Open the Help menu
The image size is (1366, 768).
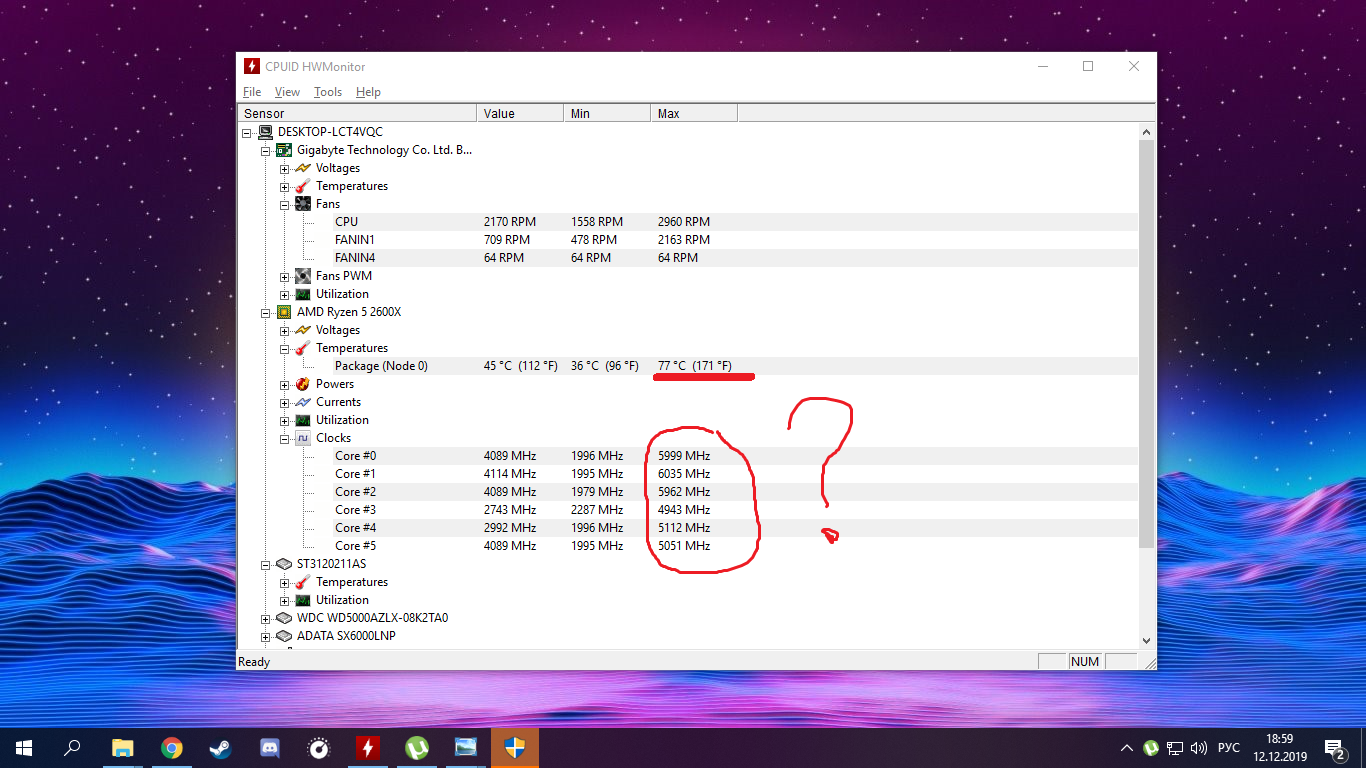368,92
